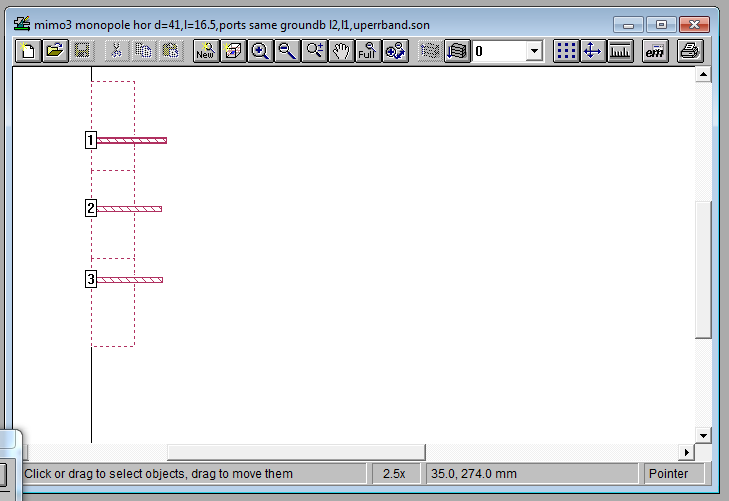Screen dimensions: 729x501
Task: Click vertical scrollbar up arrow
Action: coord(703,74)
